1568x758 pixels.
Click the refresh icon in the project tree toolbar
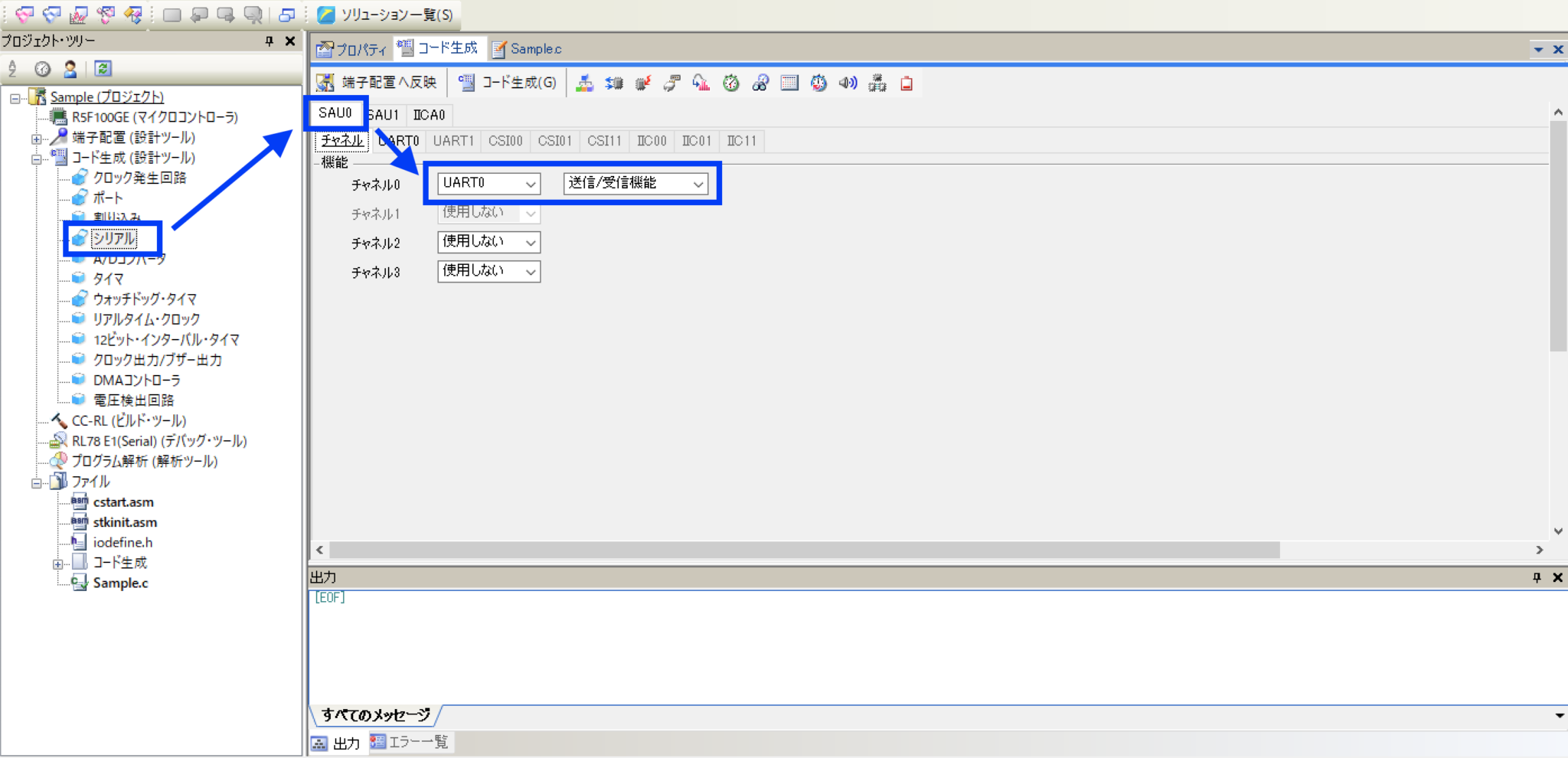tap(102, 68)
